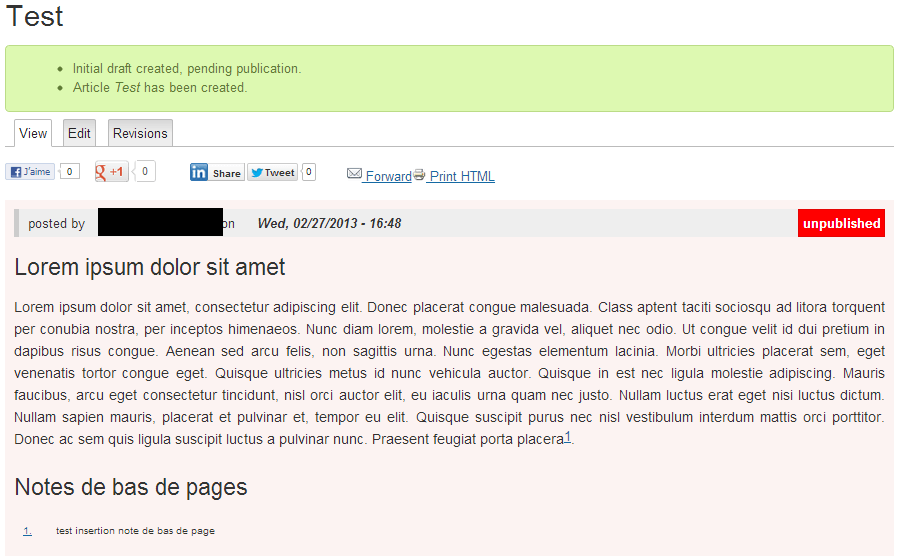
Task: Click the Google +1 count bubble
Action: [145, 172]
